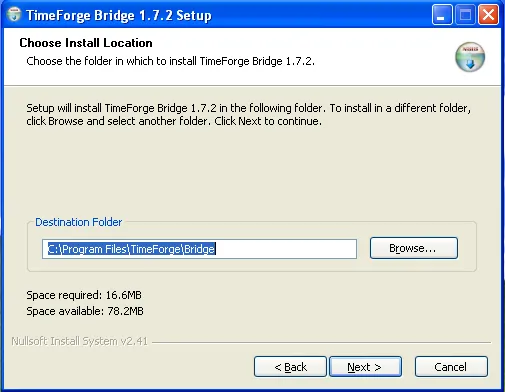
Task: Proceed with the Next > button
Action: [x=365, y=367]
